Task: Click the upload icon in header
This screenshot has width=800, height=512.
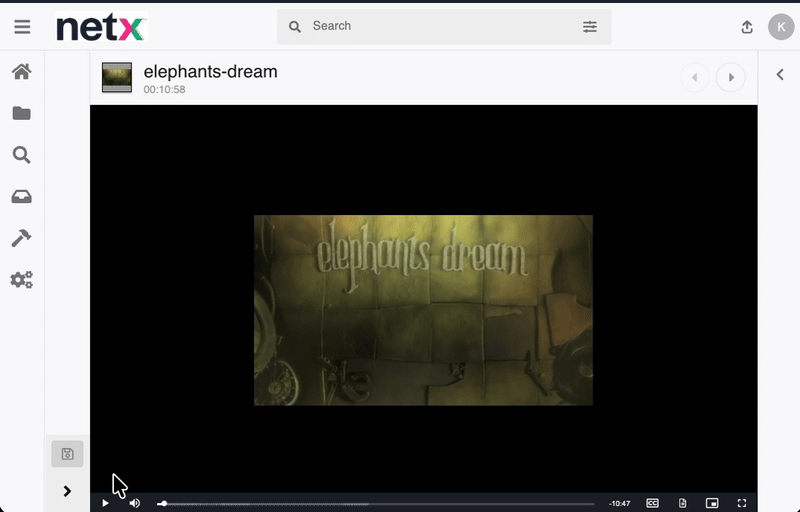Action: (x=747, y=27)
